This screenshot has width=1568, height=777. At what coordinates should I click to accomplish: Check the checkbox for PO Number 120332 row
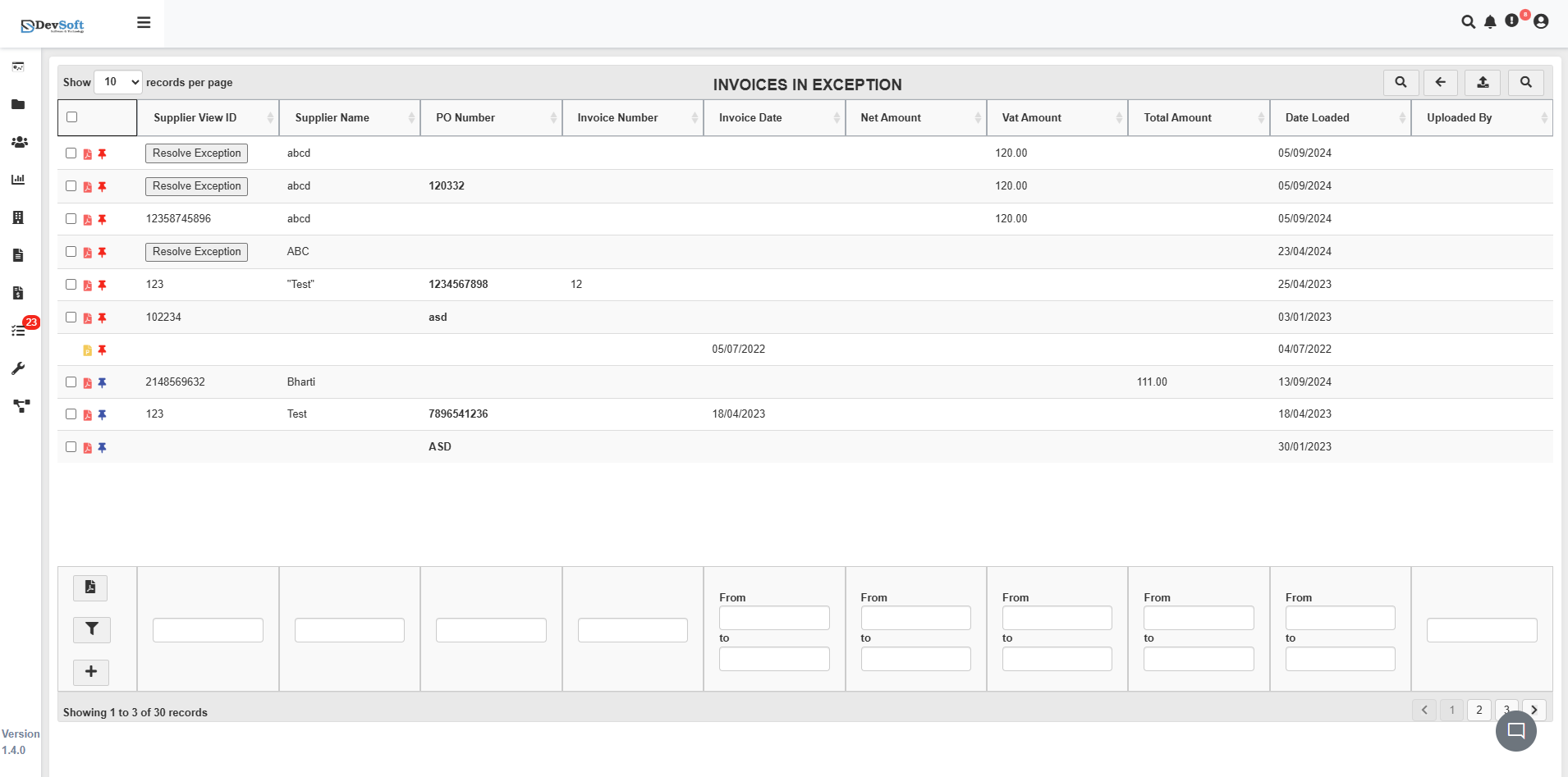click(x=71, y=185)
